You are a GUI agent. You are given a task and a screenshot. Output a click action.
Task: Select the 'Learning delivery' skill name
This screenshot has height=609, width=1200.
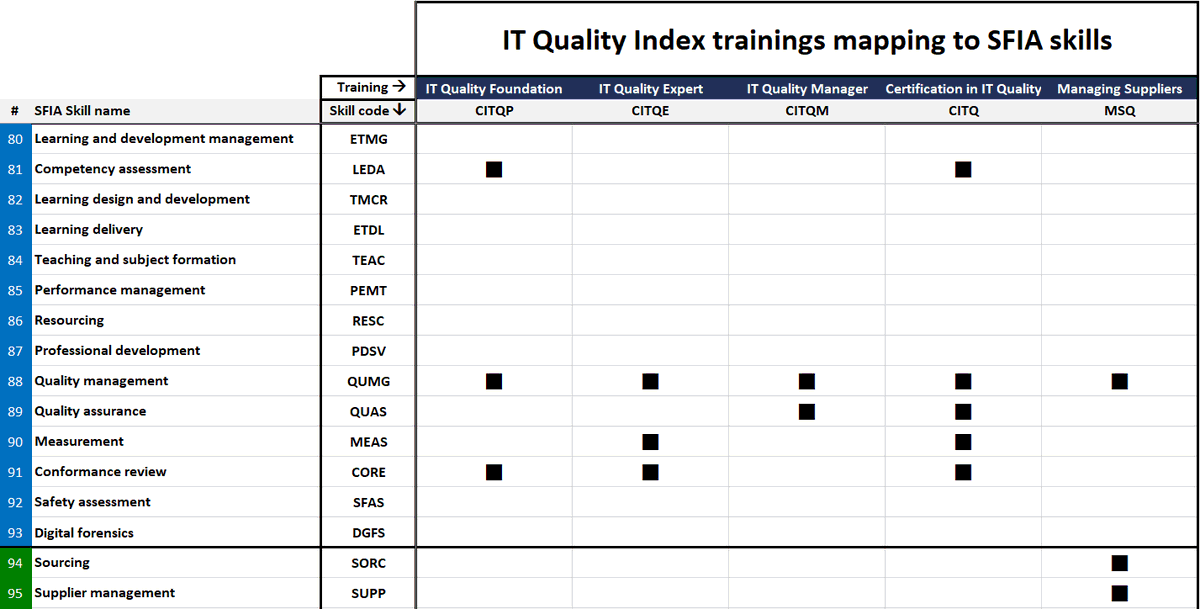pos(89,229)
